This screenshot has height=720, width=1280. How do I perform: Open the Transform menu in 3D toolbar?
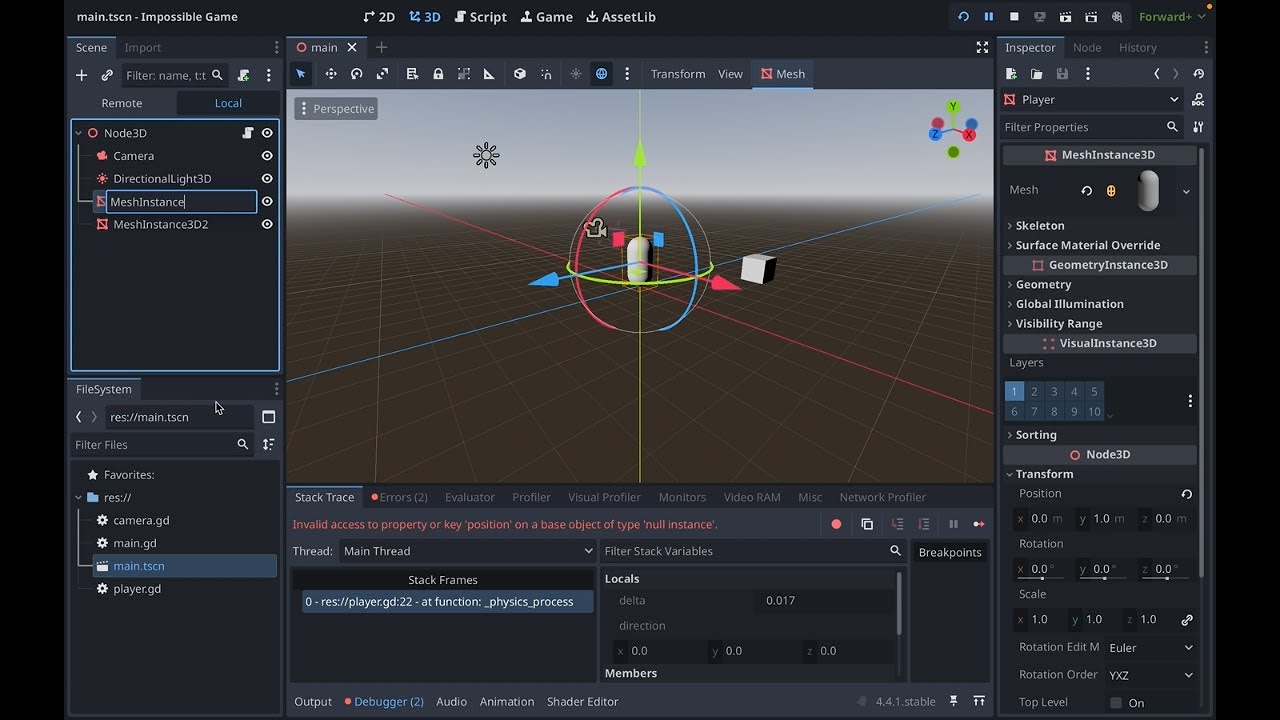678,74
